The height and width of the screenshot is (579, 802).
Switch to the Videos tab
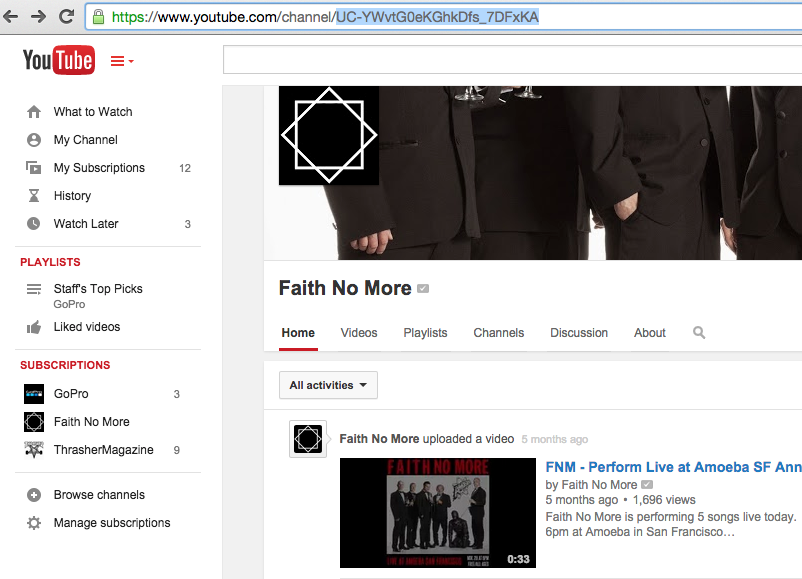pos(359,333)
